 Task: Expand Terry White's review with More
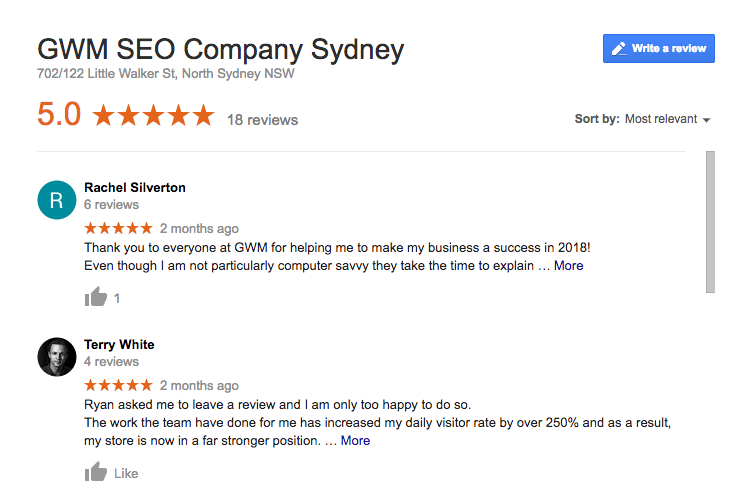point(355,440)
